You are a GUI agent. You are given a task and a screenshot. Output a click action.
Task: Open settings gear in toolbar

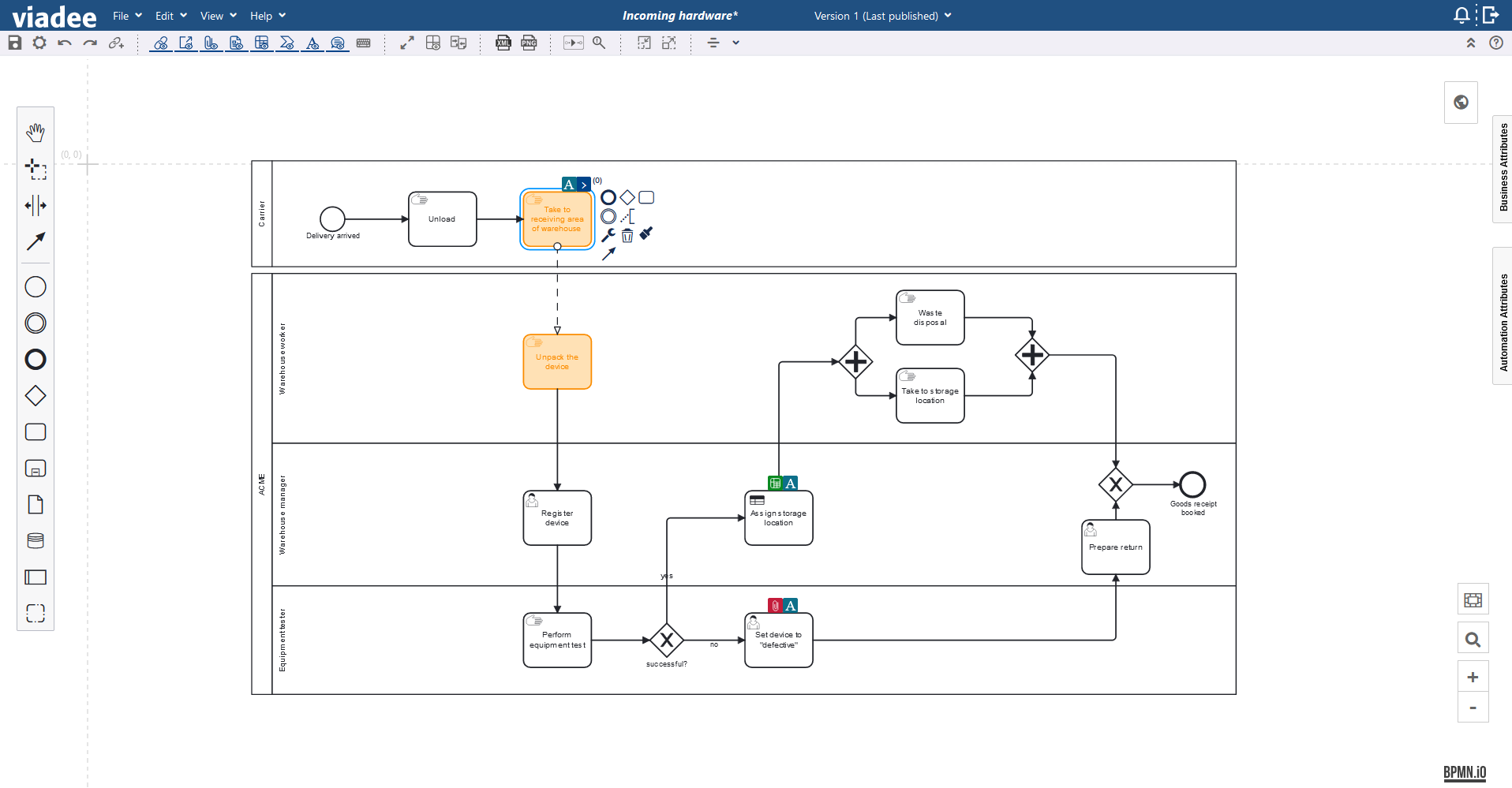pyautogui.click(x=39, y=43)
